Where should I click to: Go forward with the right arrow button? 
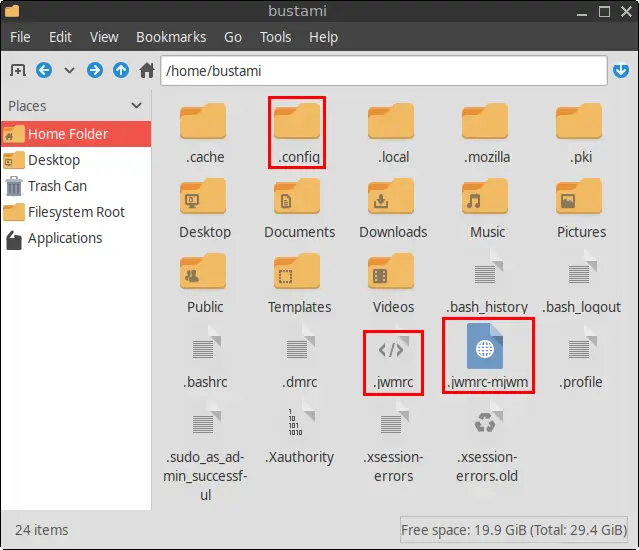point(95,70)
